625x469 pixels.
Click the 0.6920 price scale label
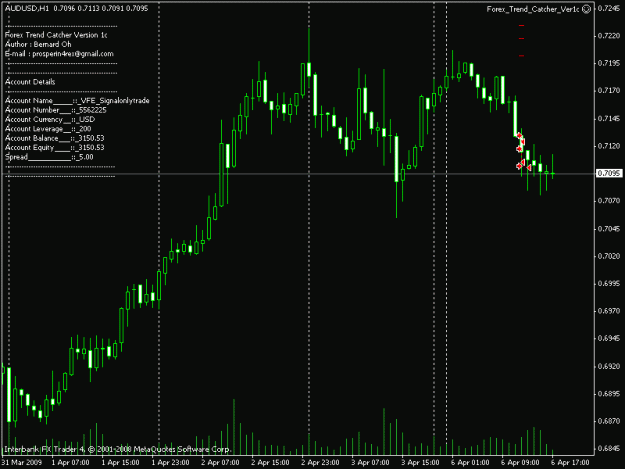609,366
